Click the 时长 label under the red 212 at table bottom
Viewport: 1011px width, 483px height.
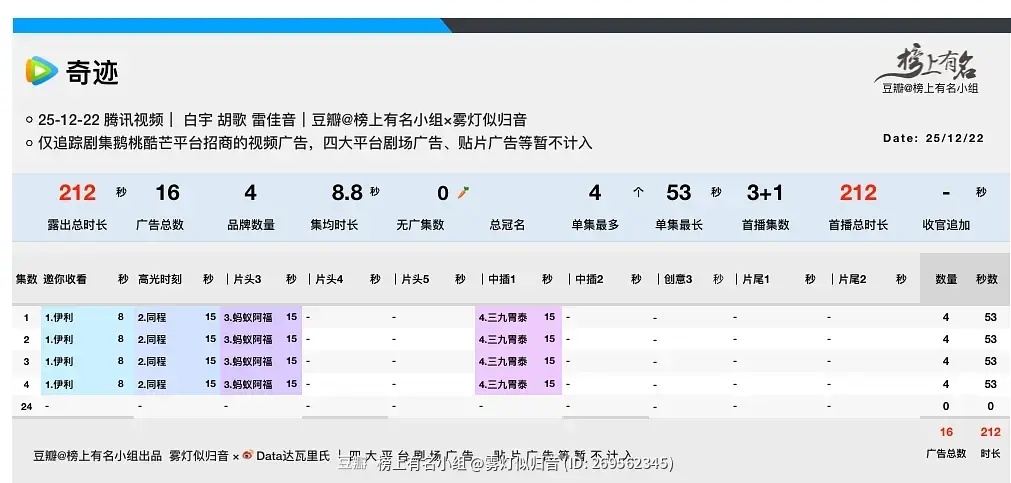[990, 453]
